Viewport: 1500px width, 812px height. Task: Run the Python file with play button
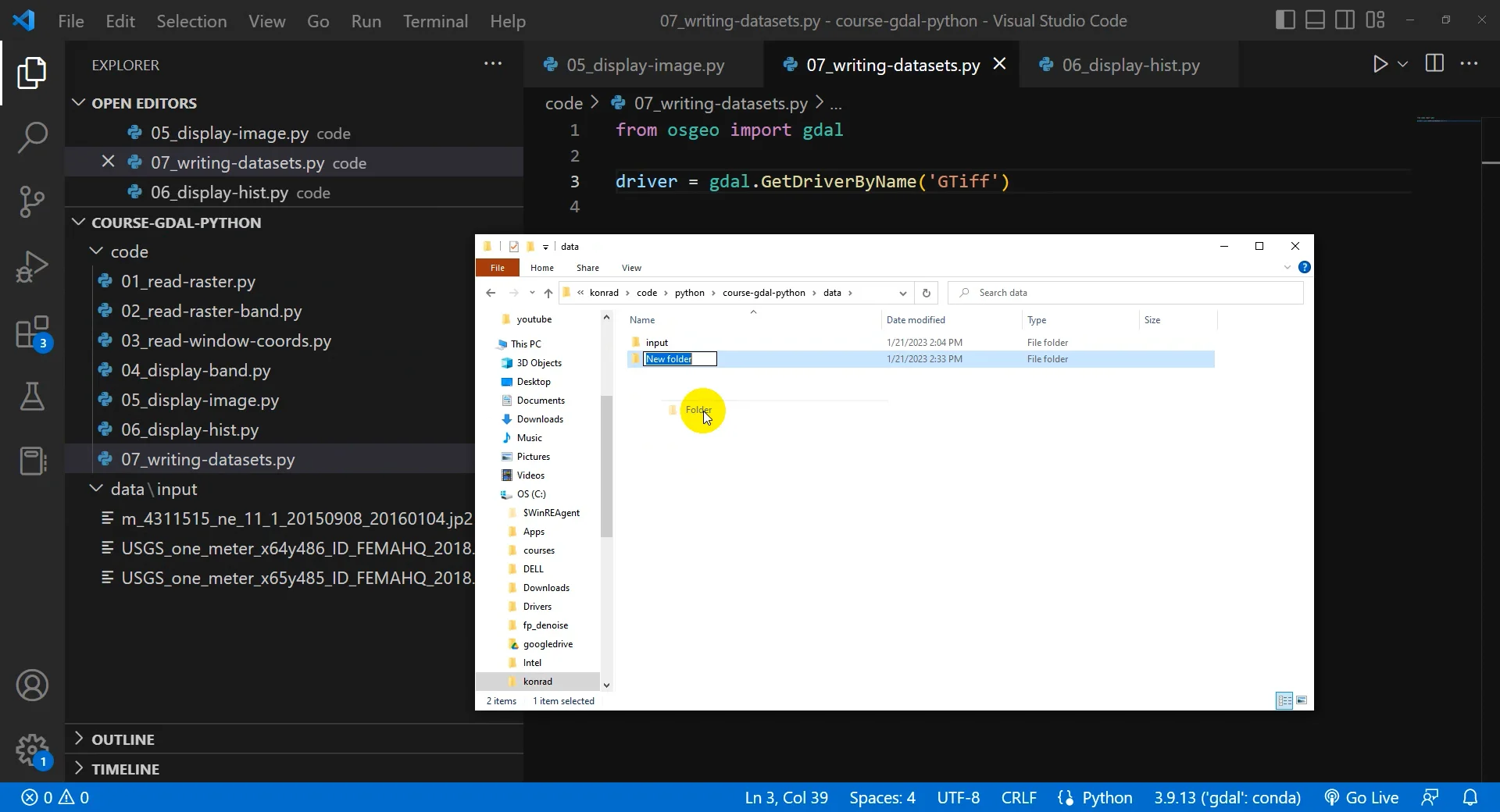point(1380,64)
